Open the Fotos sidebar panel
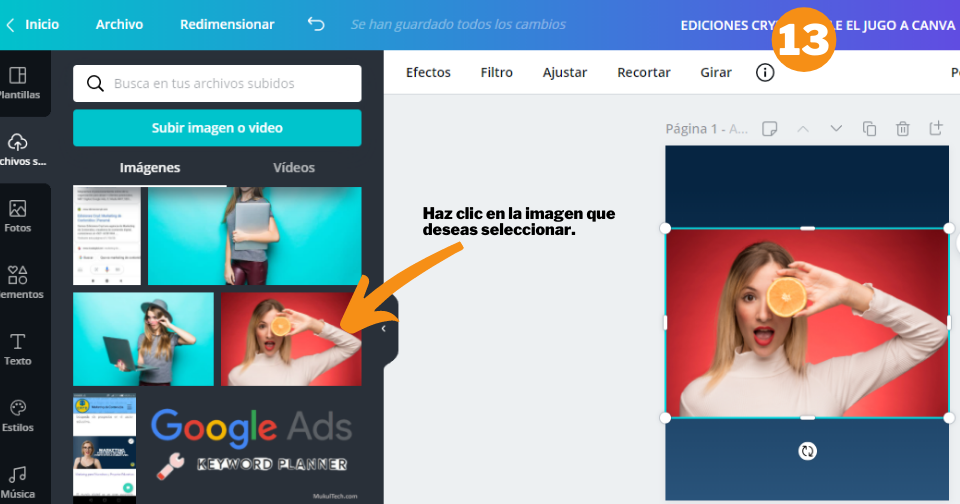This screenshot has height=504, width=960. tap(18, 216)
